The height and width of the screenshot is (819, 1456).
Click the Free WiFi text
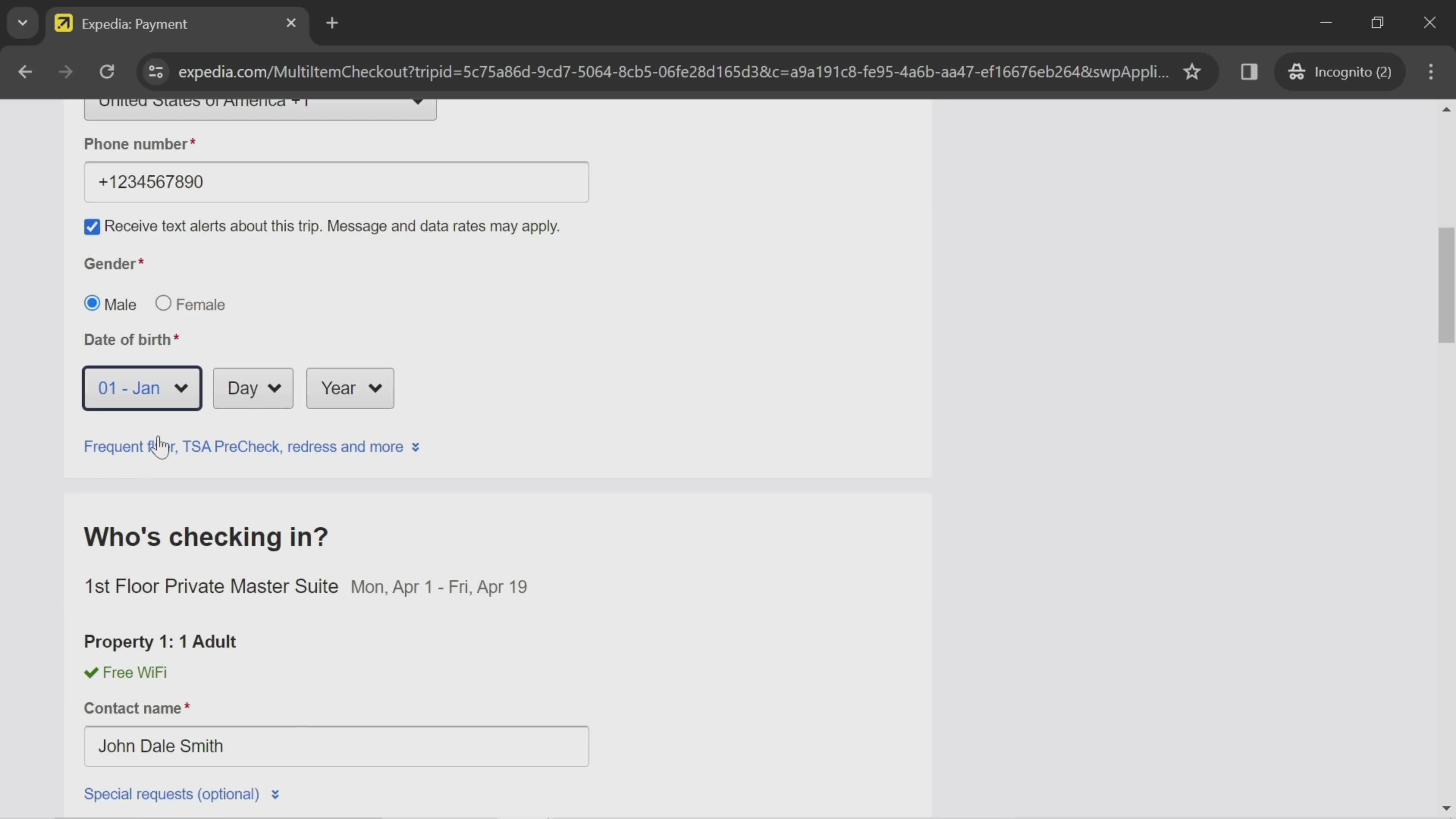[135, 673]
